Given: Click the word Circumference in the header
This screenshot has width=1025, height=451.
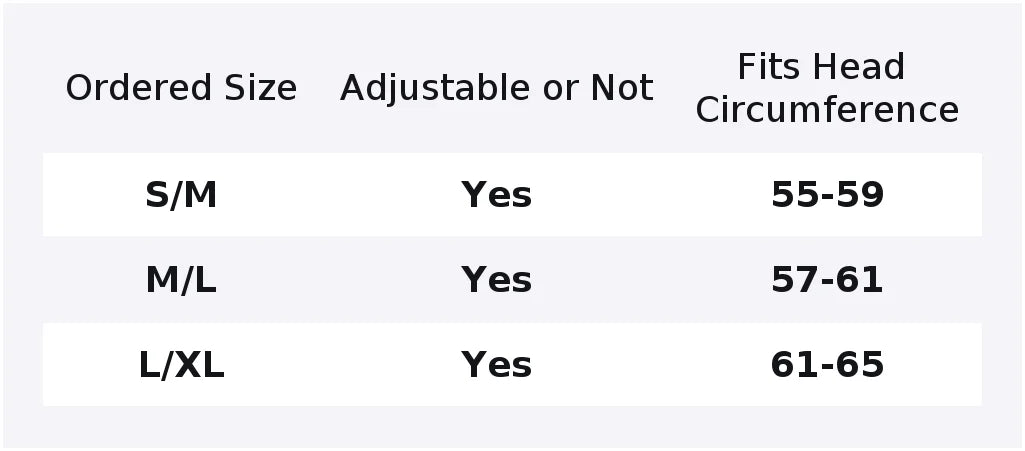Looking at the screenshot, I should [827, 109].
